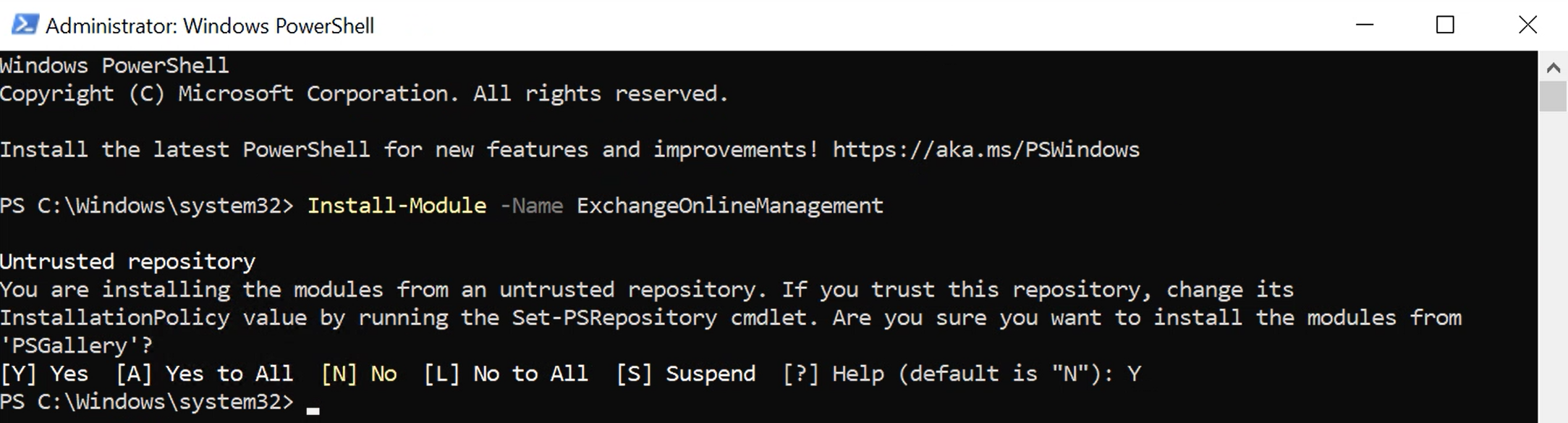Viewport: 1568px width, 423px height.
Task: Click the [S] Suspend option
Action: point(686,374)
